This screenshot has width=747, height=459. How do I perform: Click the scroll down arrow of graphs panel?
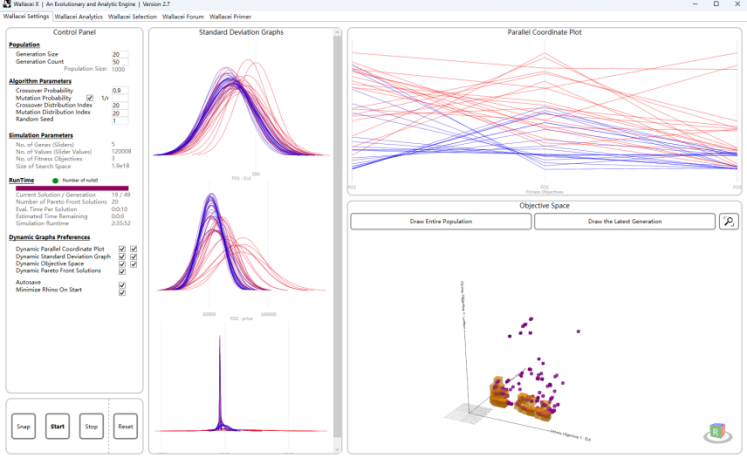[337, 449]
